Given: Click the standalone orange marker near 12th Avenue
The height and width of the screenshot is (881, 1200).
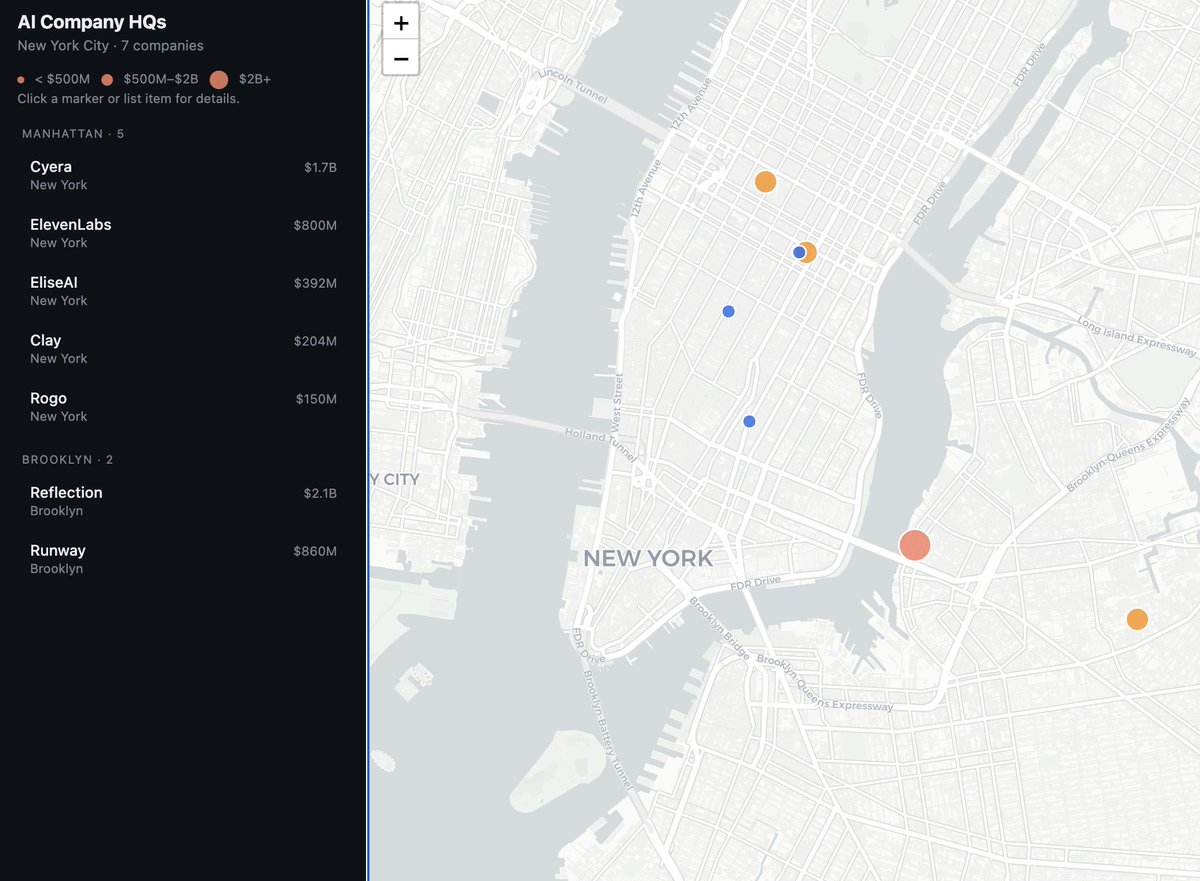Looking at the screenshot, I should [x=765, y=181].
